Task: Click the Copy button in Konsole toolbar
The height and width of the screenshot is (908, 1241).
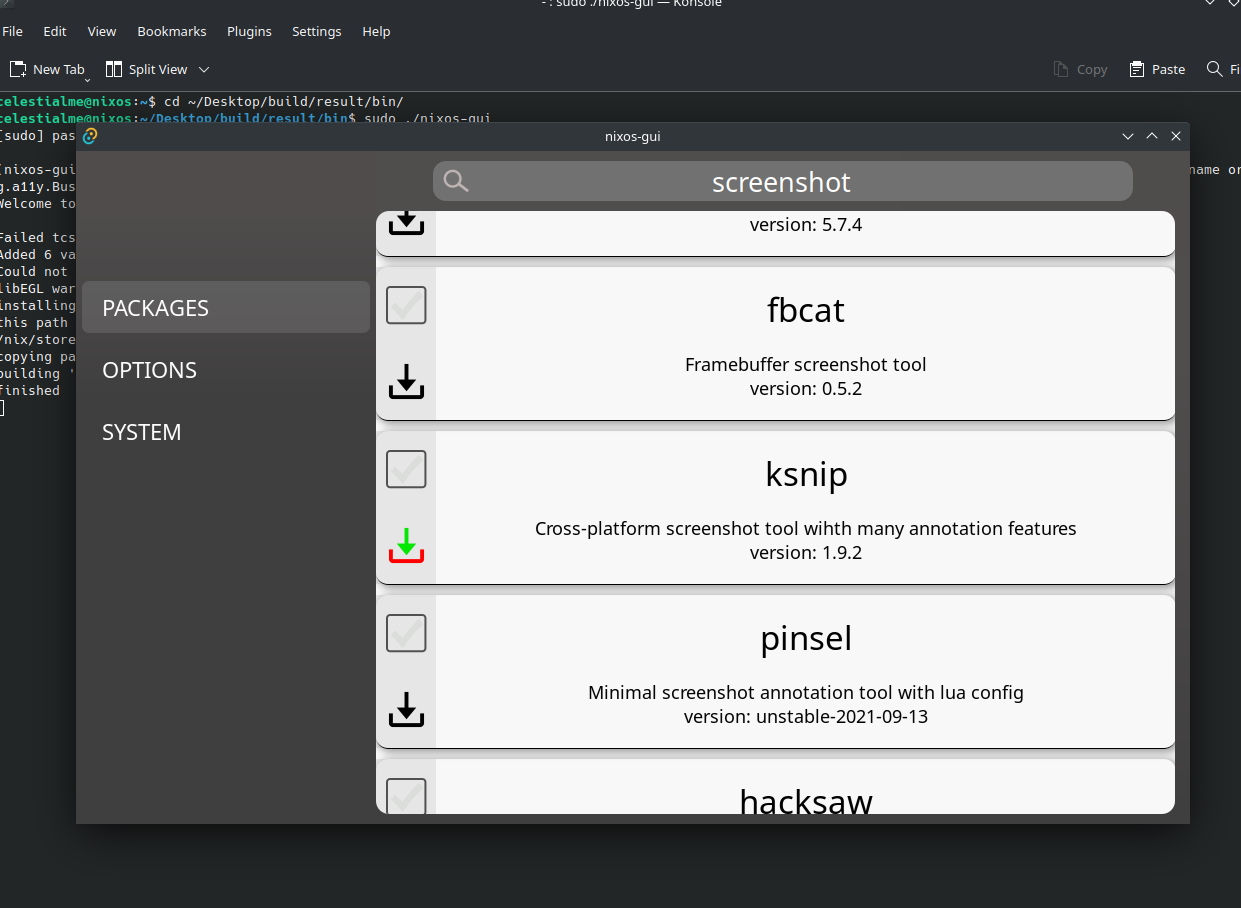Action: point(1080,69)
